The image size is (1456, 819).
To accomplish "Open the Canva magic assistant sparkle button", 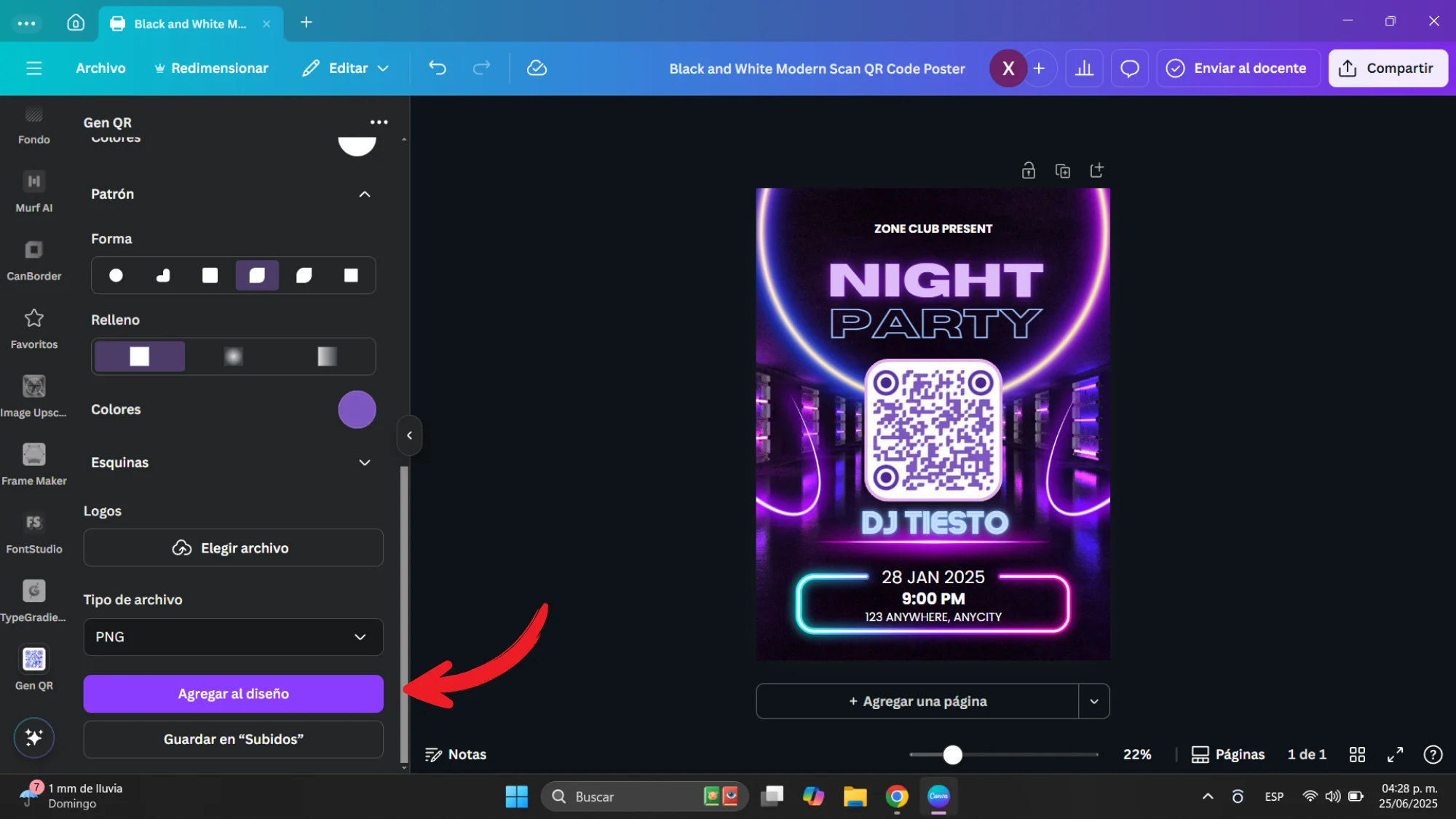I will 33,737.
